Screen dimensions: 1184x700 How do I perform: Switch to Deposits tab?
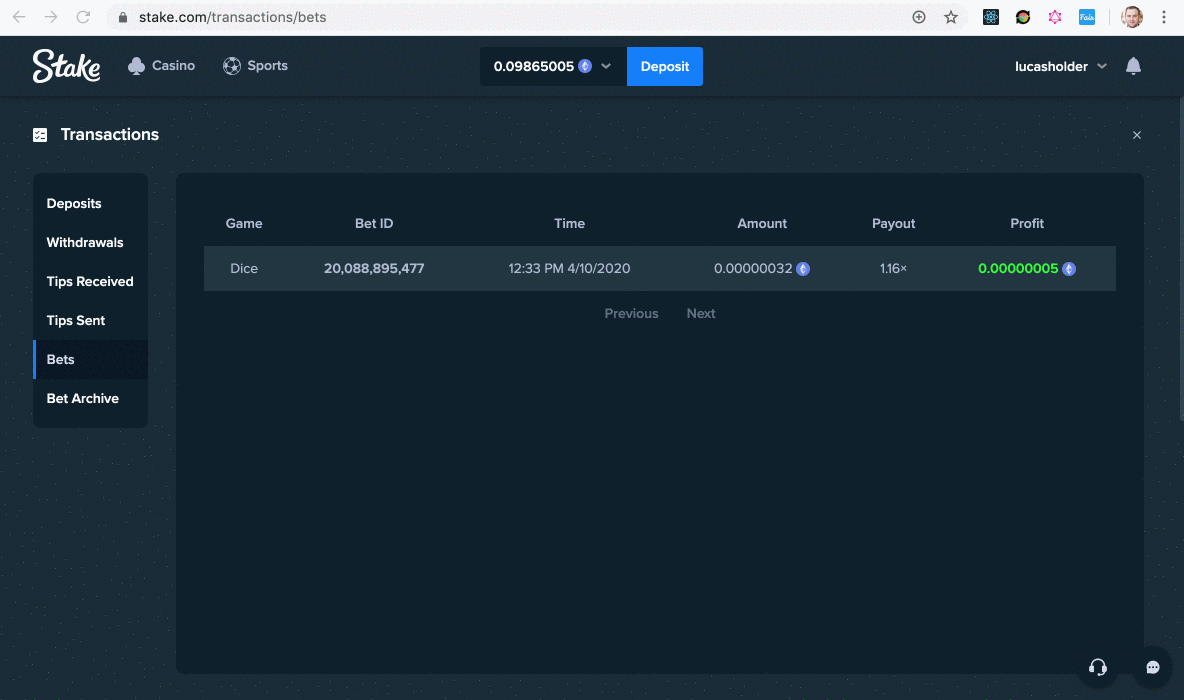[x=91, y=203]
